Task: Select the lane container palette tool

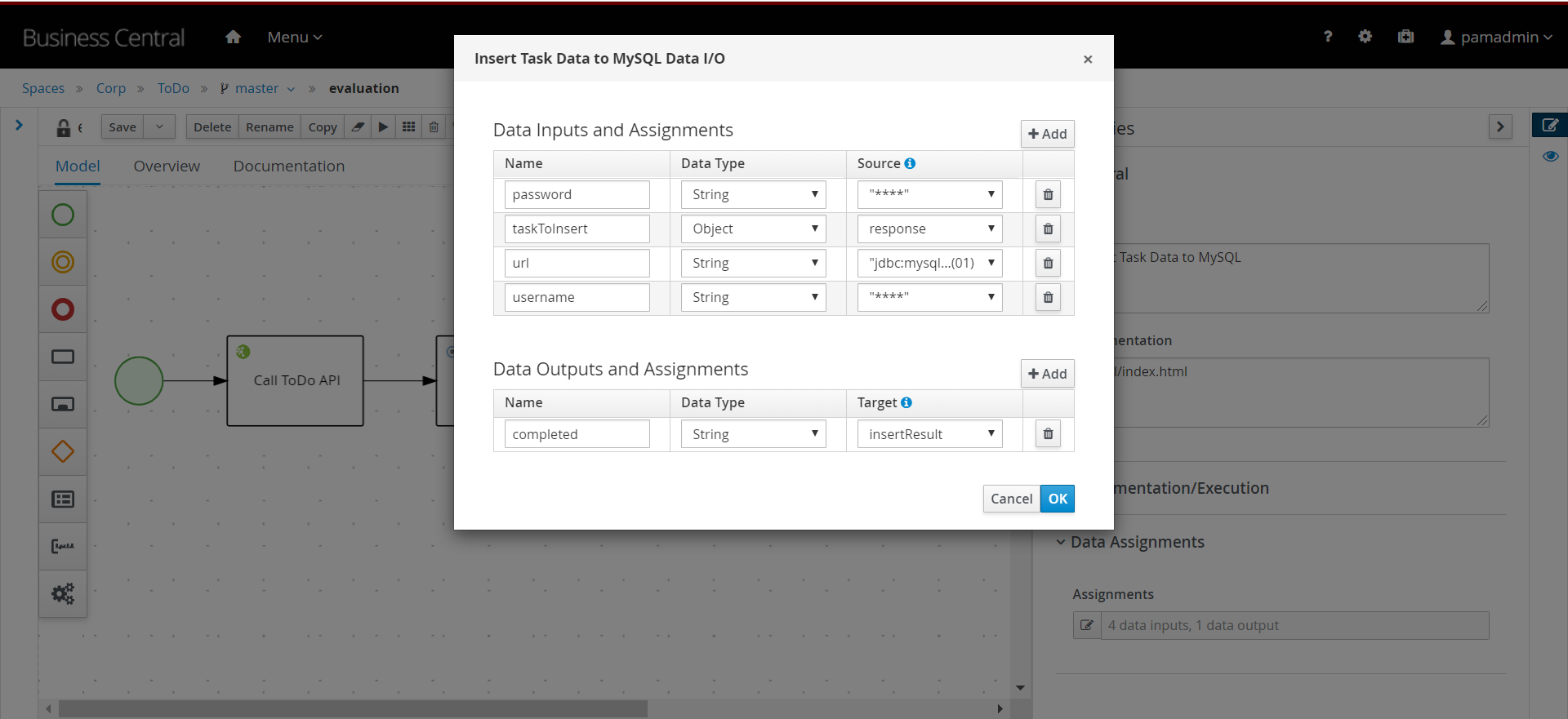Action: (63, 499)
